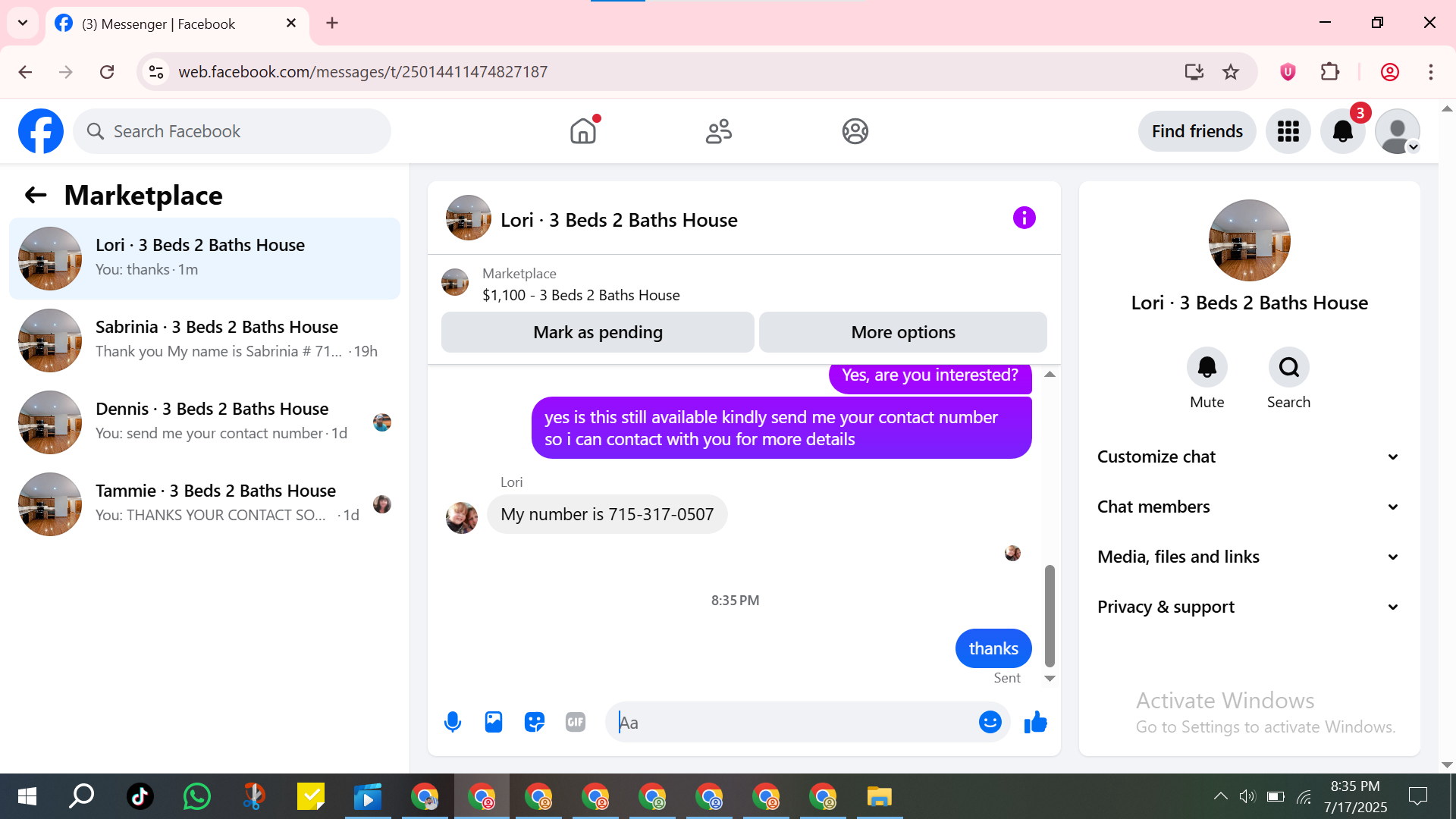Open Facebook notifications bell
Viewport: 1456px width, 819px height.
click(1342, 131)
